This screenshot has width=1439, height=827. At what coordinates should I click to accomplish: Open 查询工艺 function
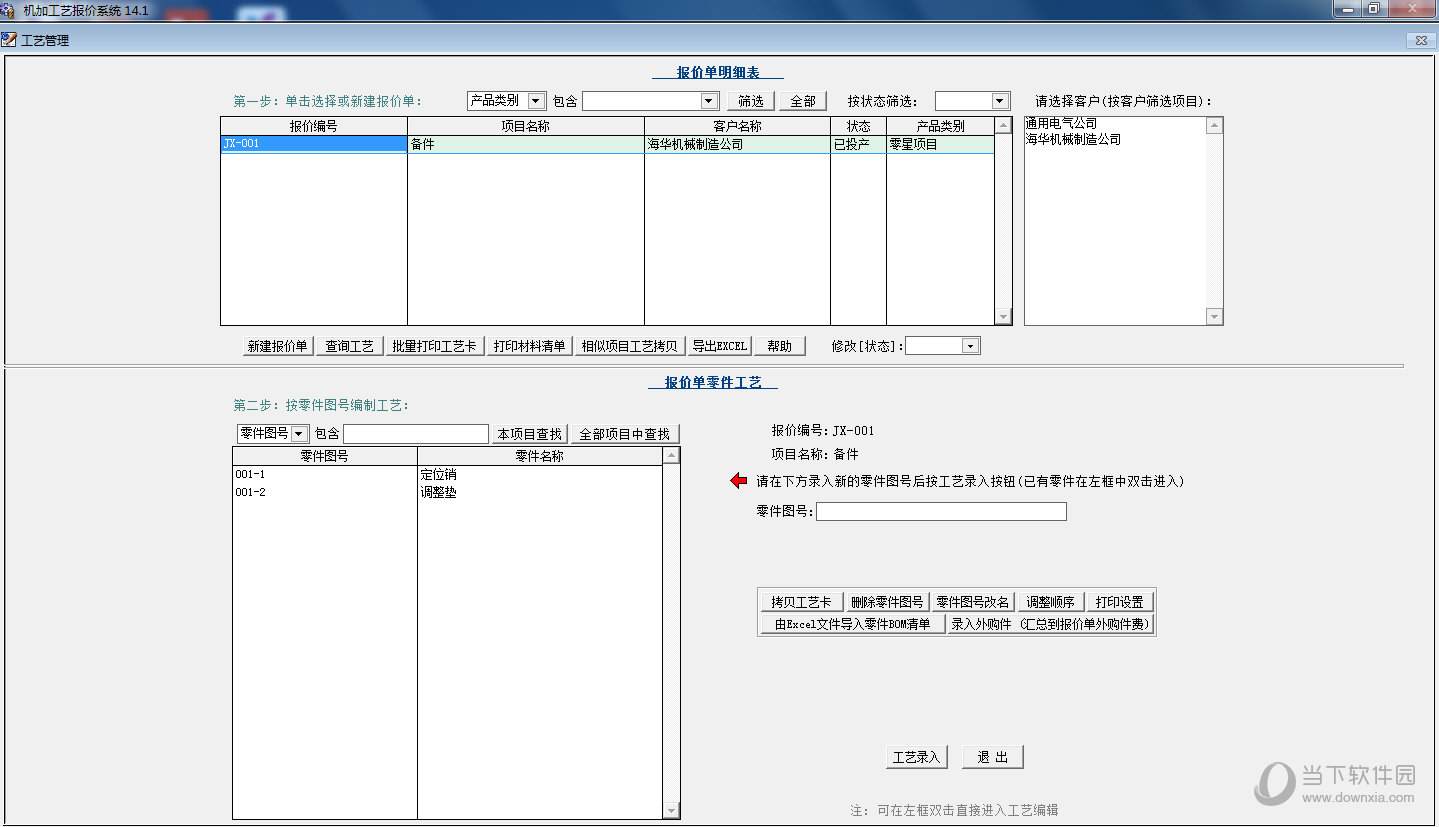point(349,346)
